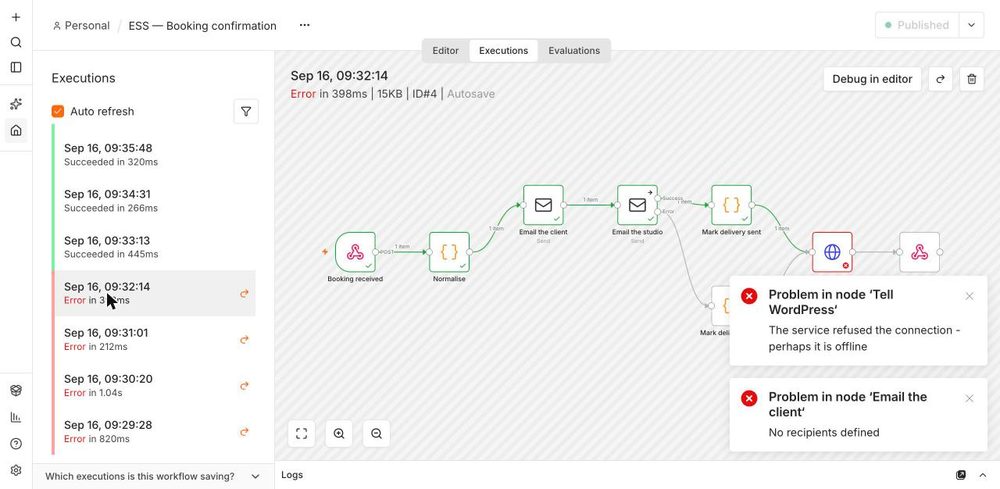1000x489 pixels.
Task: Switch to the Evaluations tab
Action: pyautogui.click(x=574, y=50)
